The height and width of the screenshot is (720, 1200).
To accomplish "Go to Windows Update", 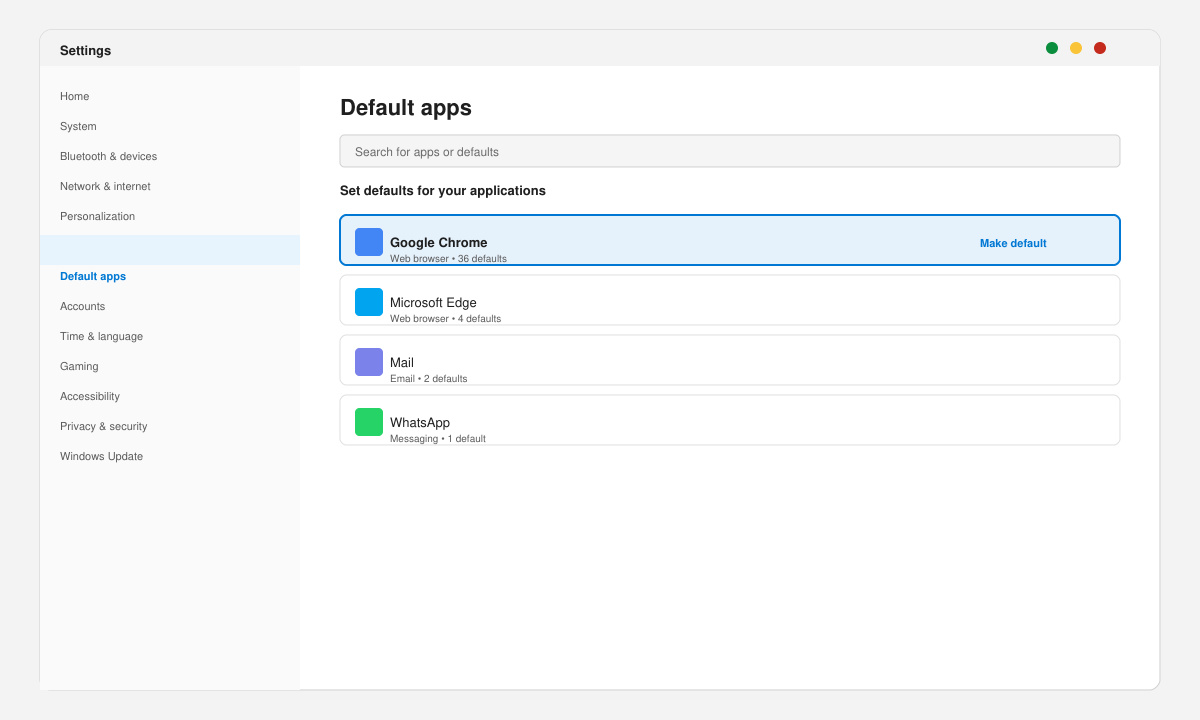I will point(101,456).
